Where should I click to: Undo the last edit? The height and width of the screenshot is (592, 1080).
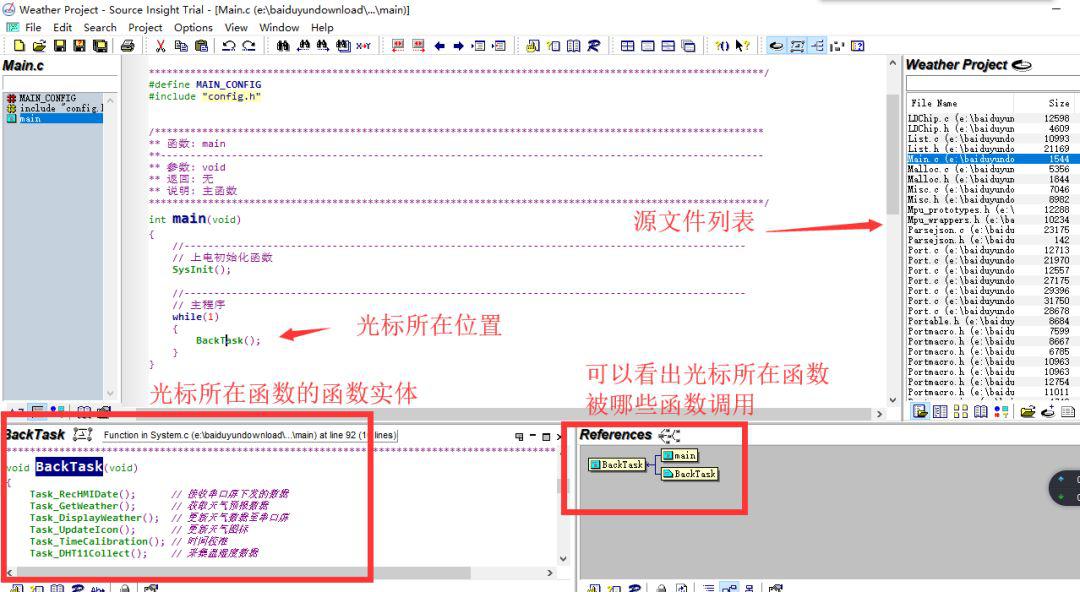coord(229,46)
